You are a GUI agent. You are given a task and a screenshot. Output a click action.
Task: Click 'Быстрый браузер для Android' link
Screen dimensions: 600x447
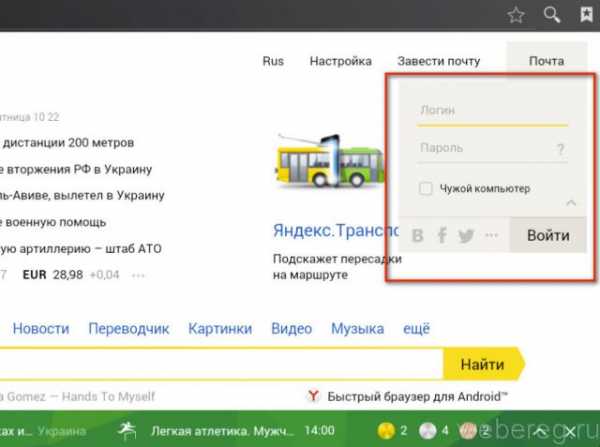coord(417,396)
